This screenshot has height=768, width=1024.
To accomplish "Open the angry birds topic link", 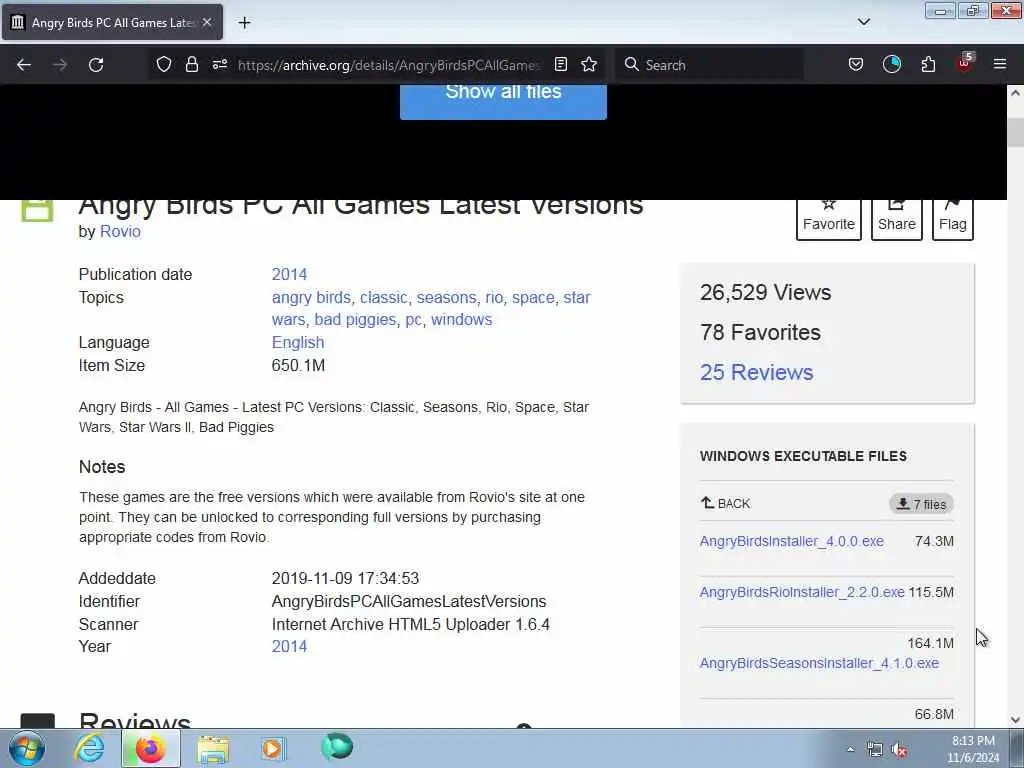I will click(311, 297).
